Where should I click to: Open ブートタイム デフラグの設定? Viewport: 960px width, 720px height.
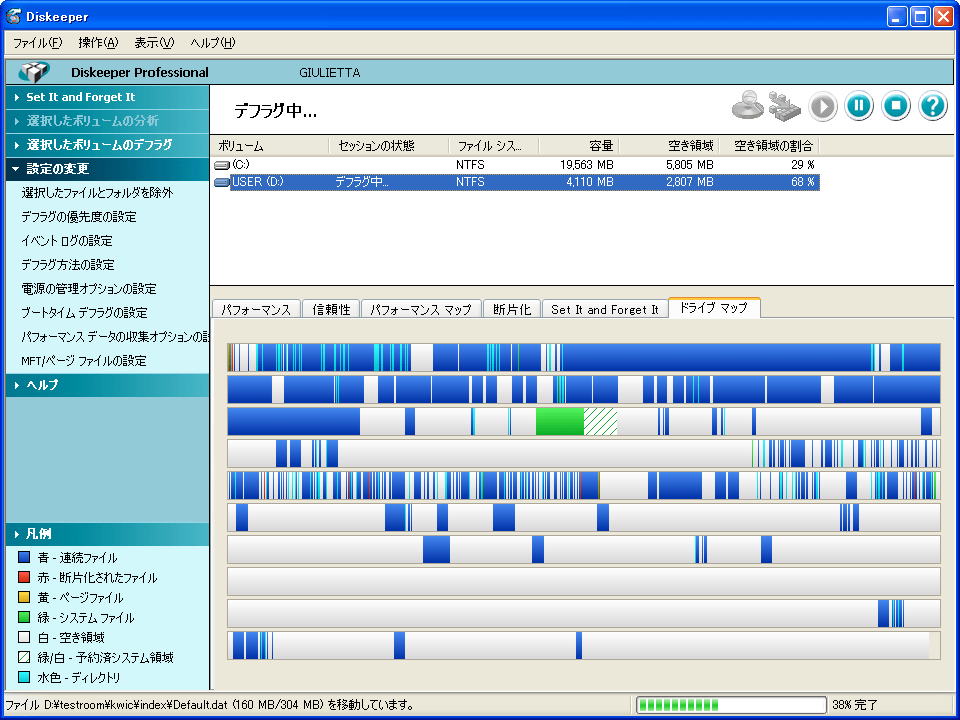pyautogui.click(x=84, y=312)
